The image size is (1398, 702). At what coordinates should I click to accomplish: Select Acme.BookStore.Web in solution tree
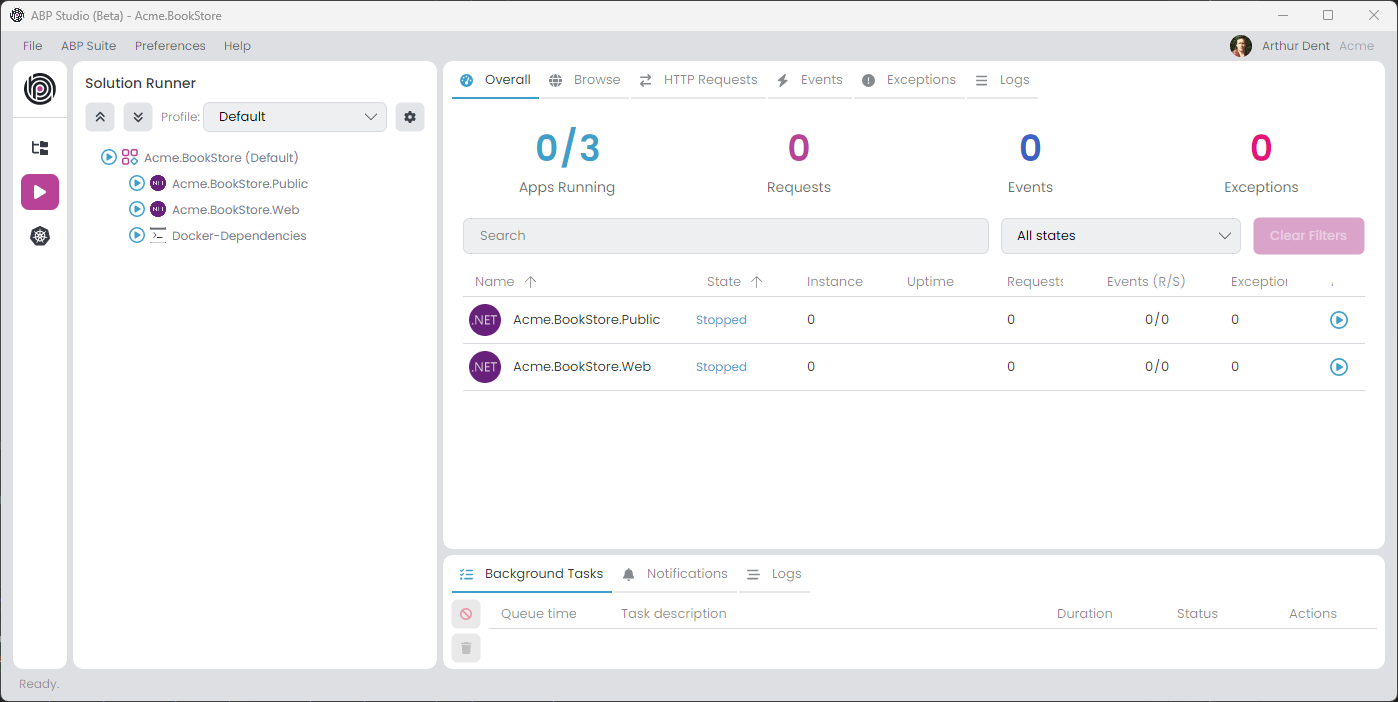236,209
